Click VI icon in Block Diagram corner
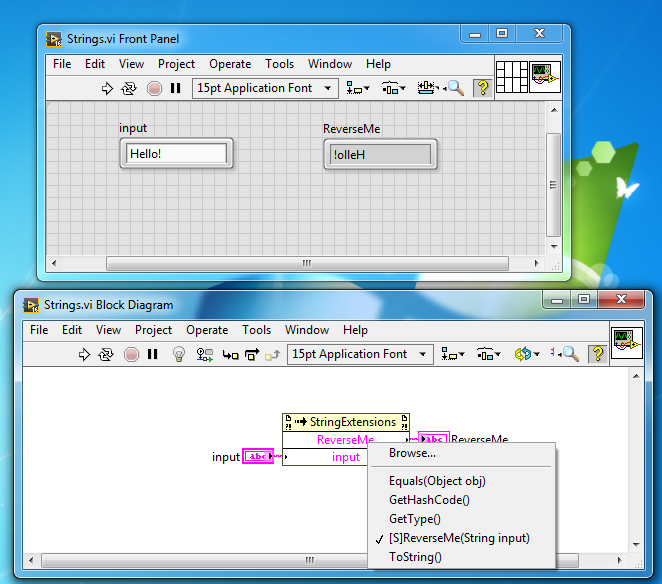662x584 pixels. click(x=627, y=343)
